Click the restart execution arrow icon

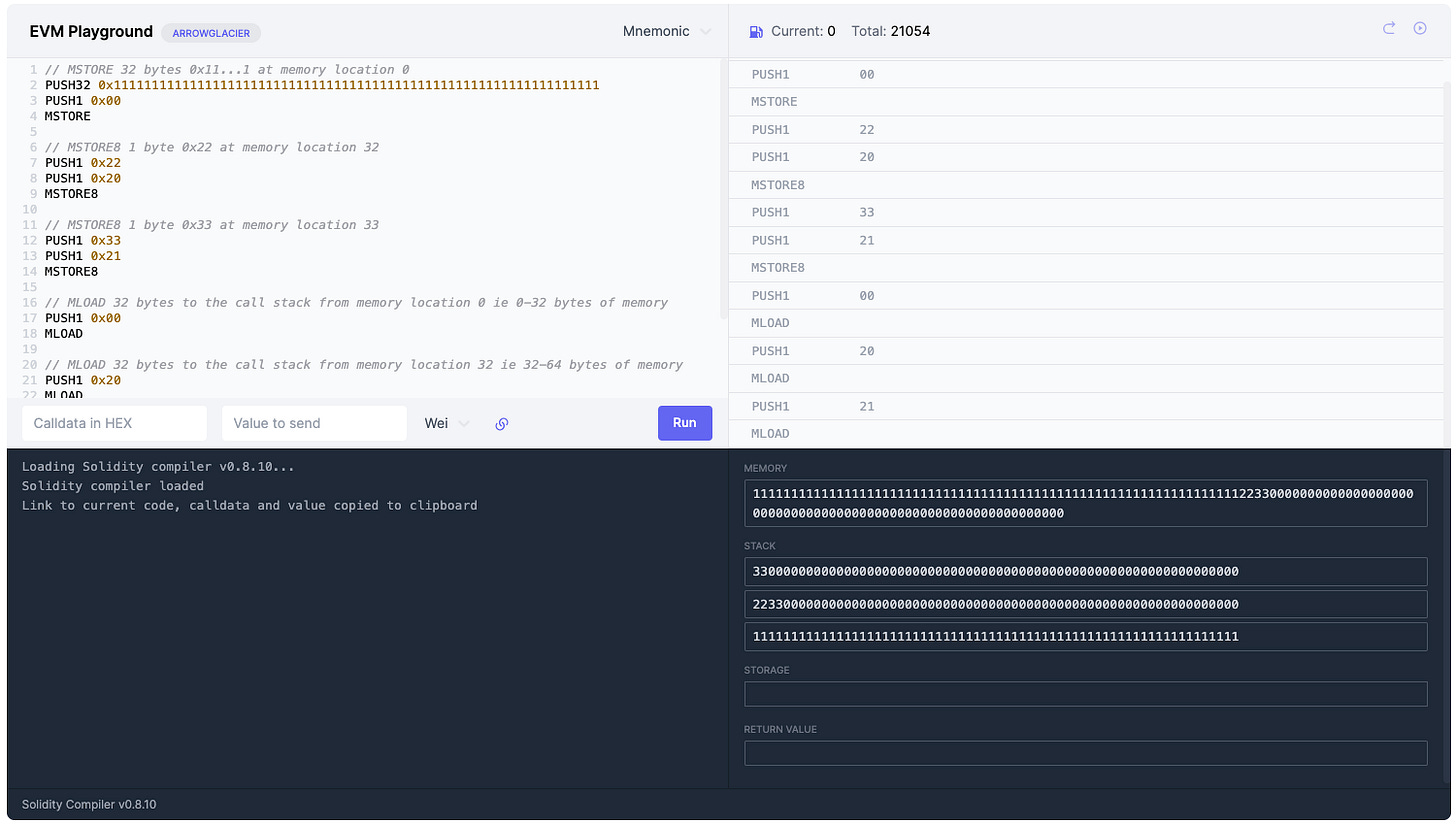coord(1388,29)
